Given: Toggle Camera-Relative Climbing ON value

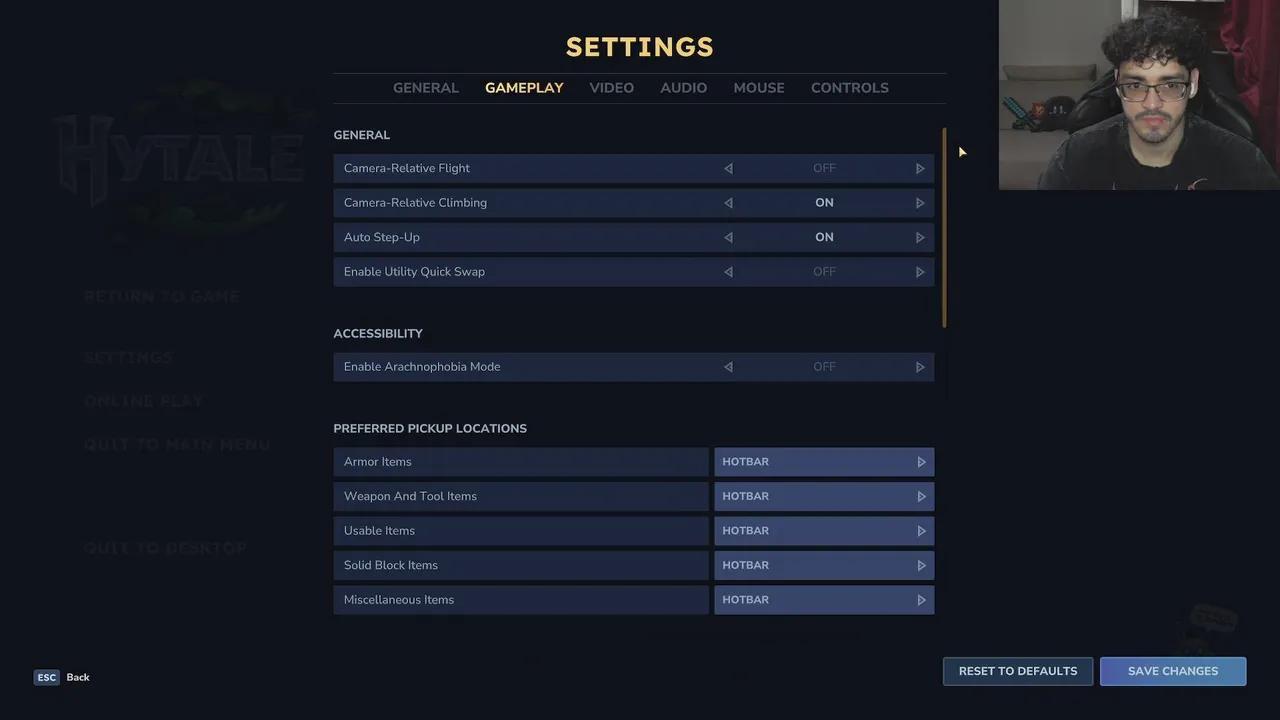Looking at the screenshot, I should pos(824,203).
